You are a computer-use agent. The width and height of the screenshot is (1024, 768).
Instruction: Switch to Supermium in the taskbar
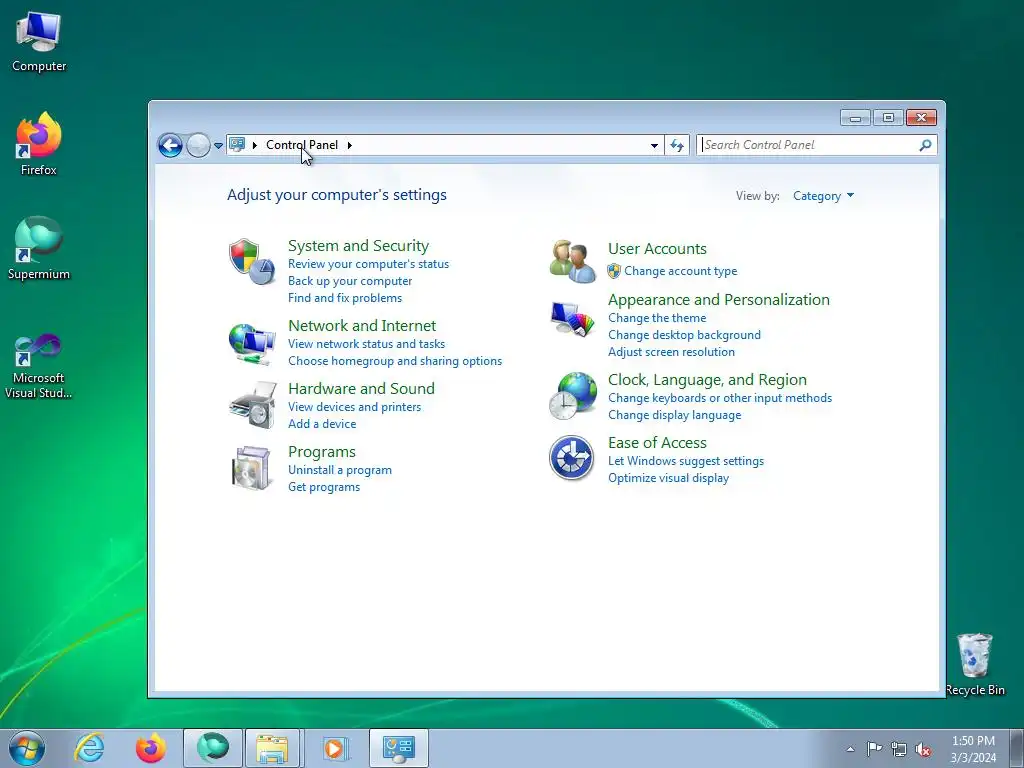pyautogui.click(x=213, y=748)
